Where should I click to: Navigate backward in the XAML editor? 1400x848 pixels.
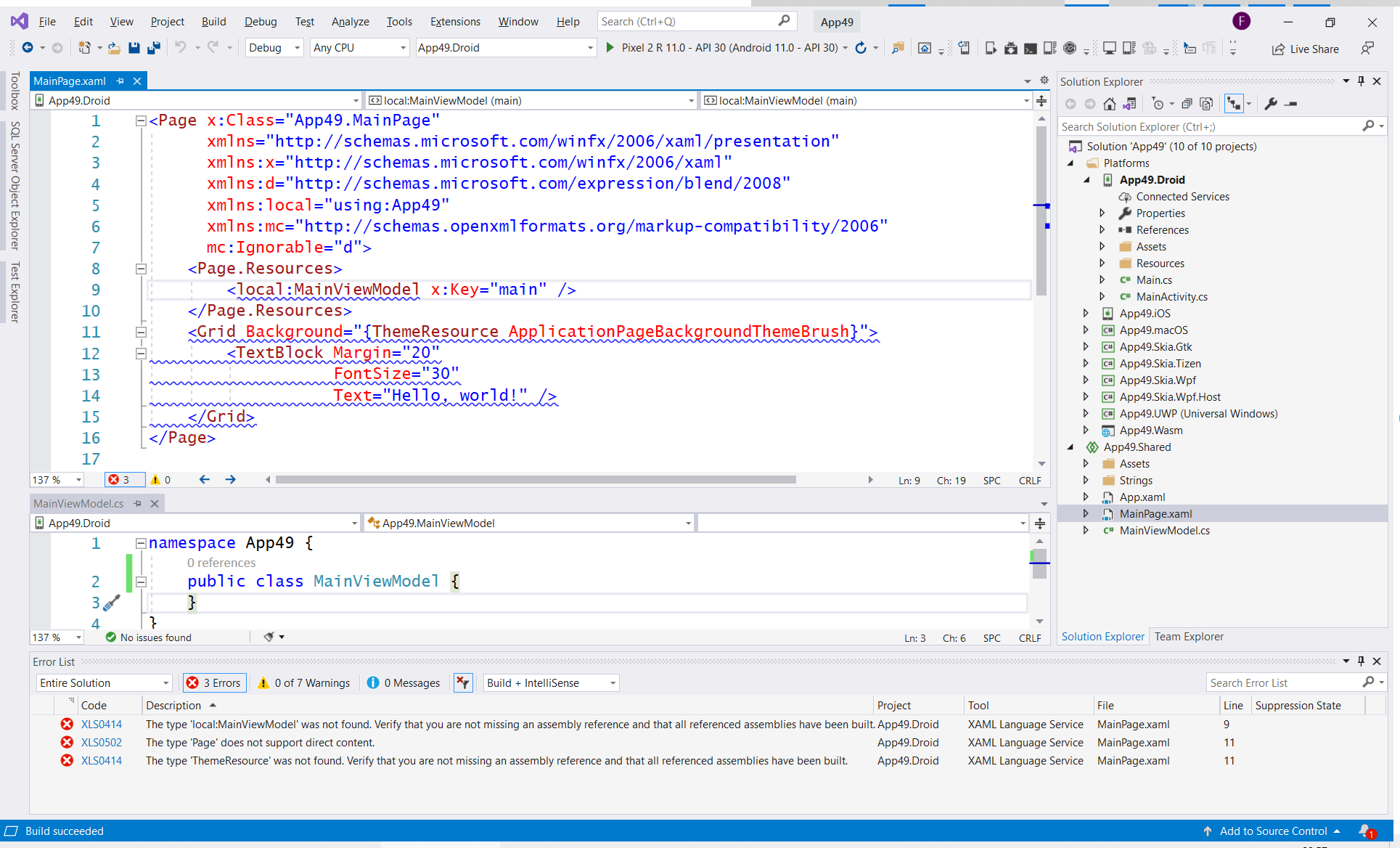click(x=204, y=479)
